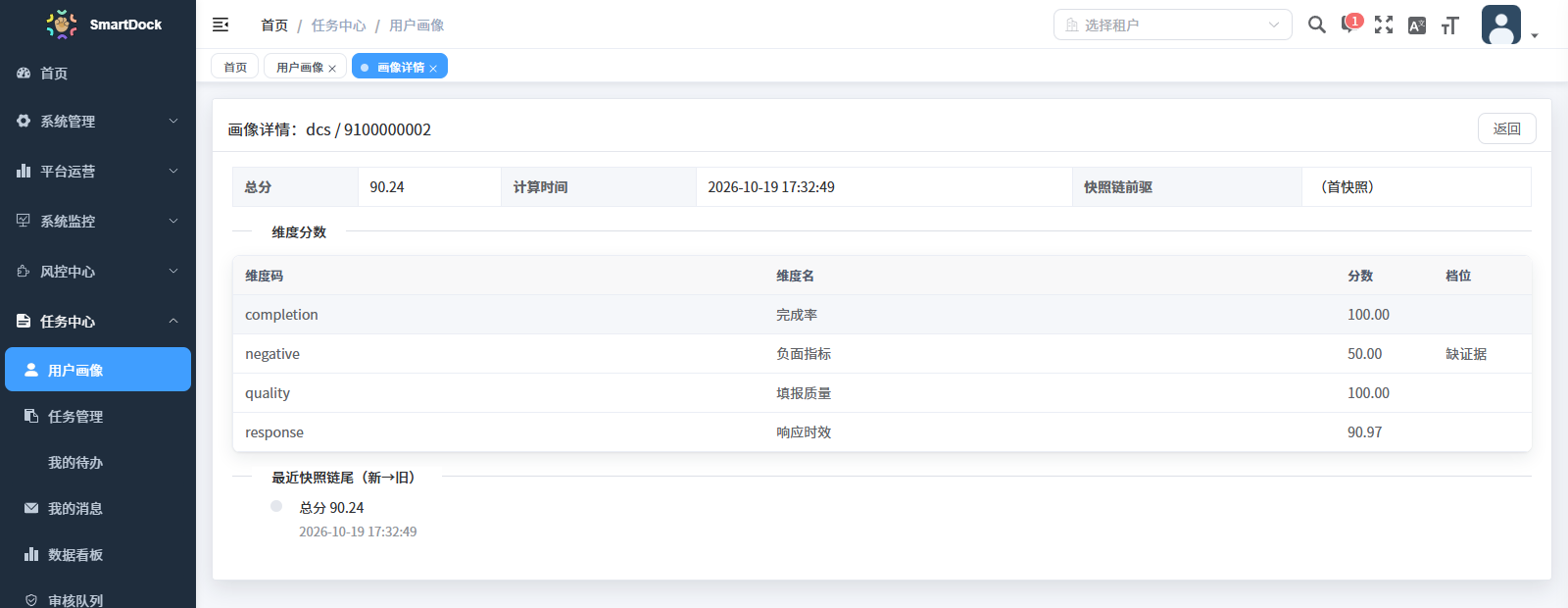Click the 任务中心 breadcrumb

[x=339, y=25]
